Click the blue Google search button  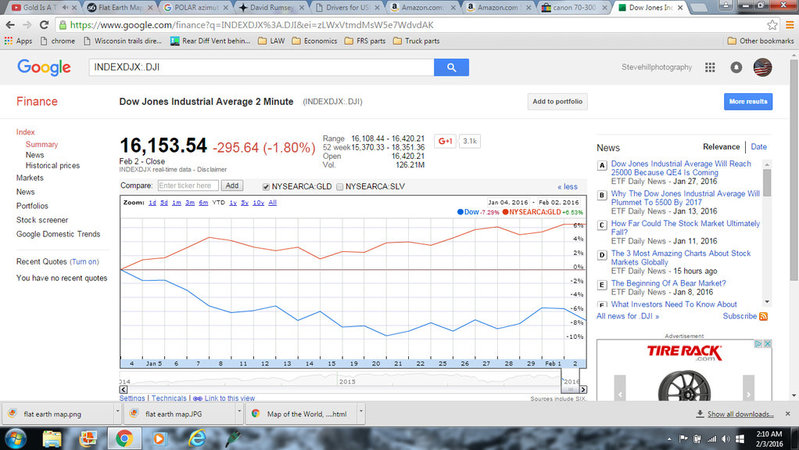pos(451,67)
